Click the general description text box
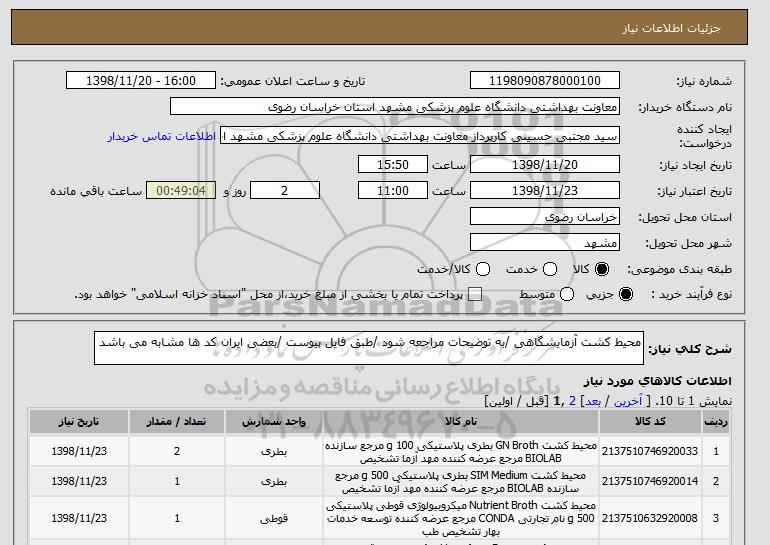The height and width of the screenshot is (545, 770). pos(369,348)
